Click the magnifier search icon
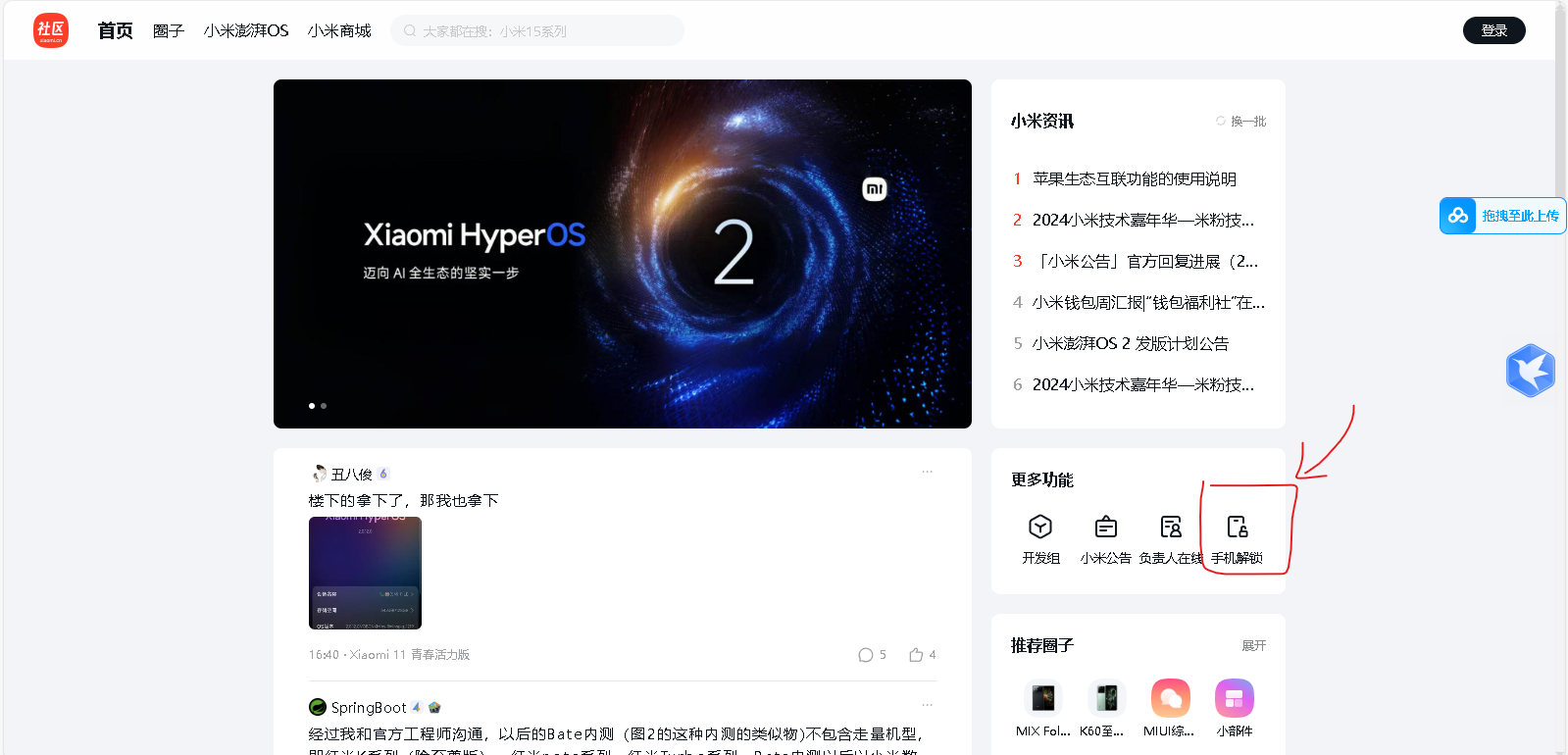Image resolution: width=1568 pixels, height=755 pixels. [410, 30]
